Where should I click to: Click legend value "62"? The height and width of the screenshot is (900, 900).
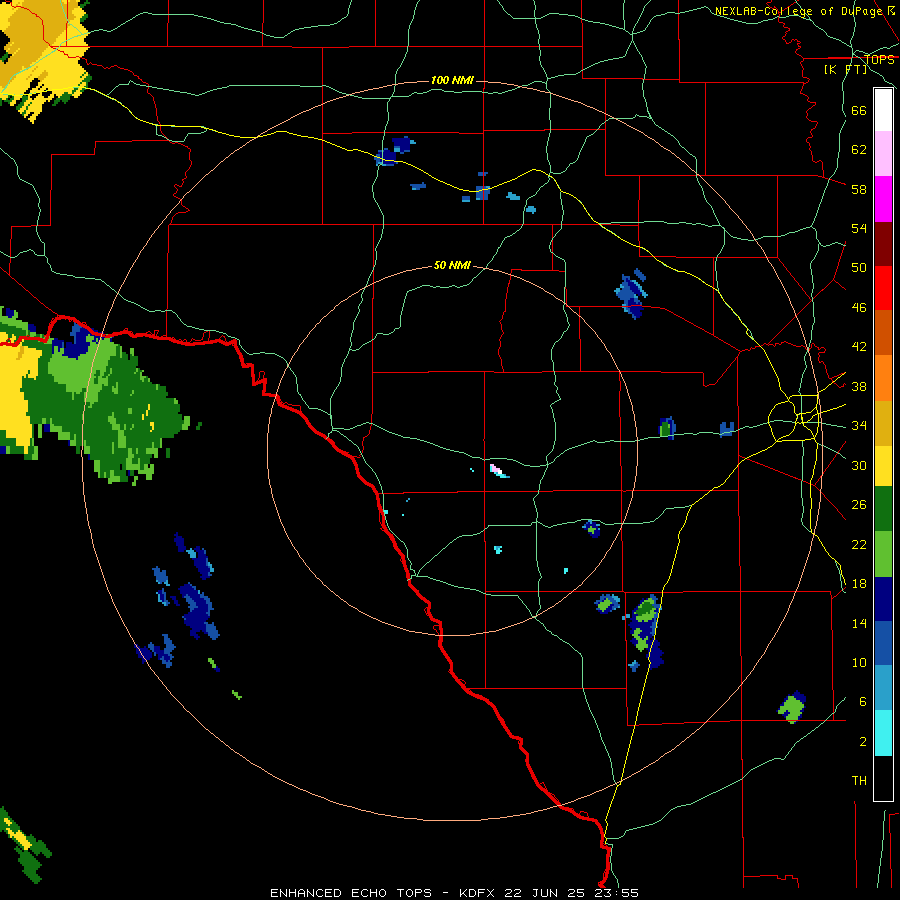pos(859,150)
